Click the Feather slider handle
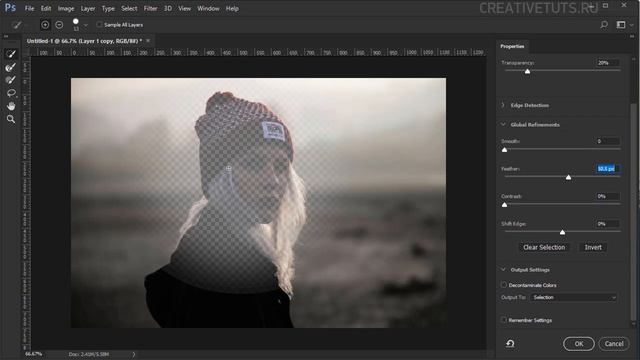Viewport: 640px width, 360px height. pyautogui.click(x=568, y=178)
